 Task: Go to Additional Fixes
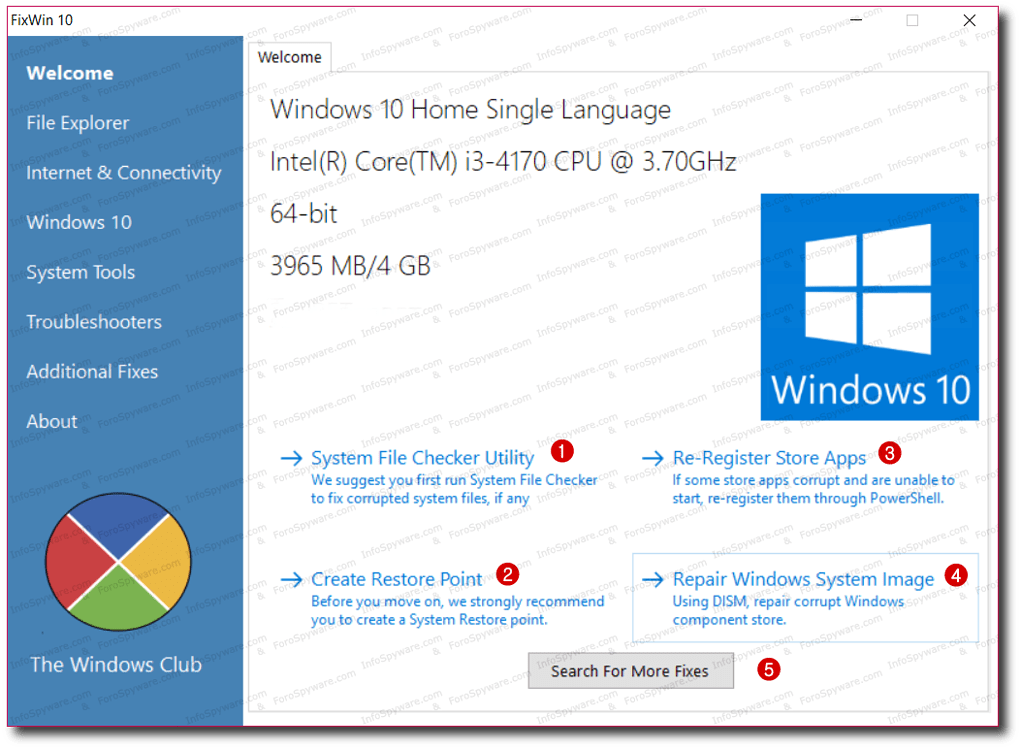[x=92, y=372]
